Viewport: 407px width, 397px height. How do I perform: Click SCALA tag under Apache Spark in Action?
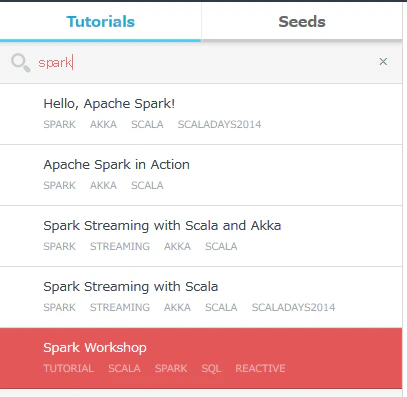[x=147, y=185]
